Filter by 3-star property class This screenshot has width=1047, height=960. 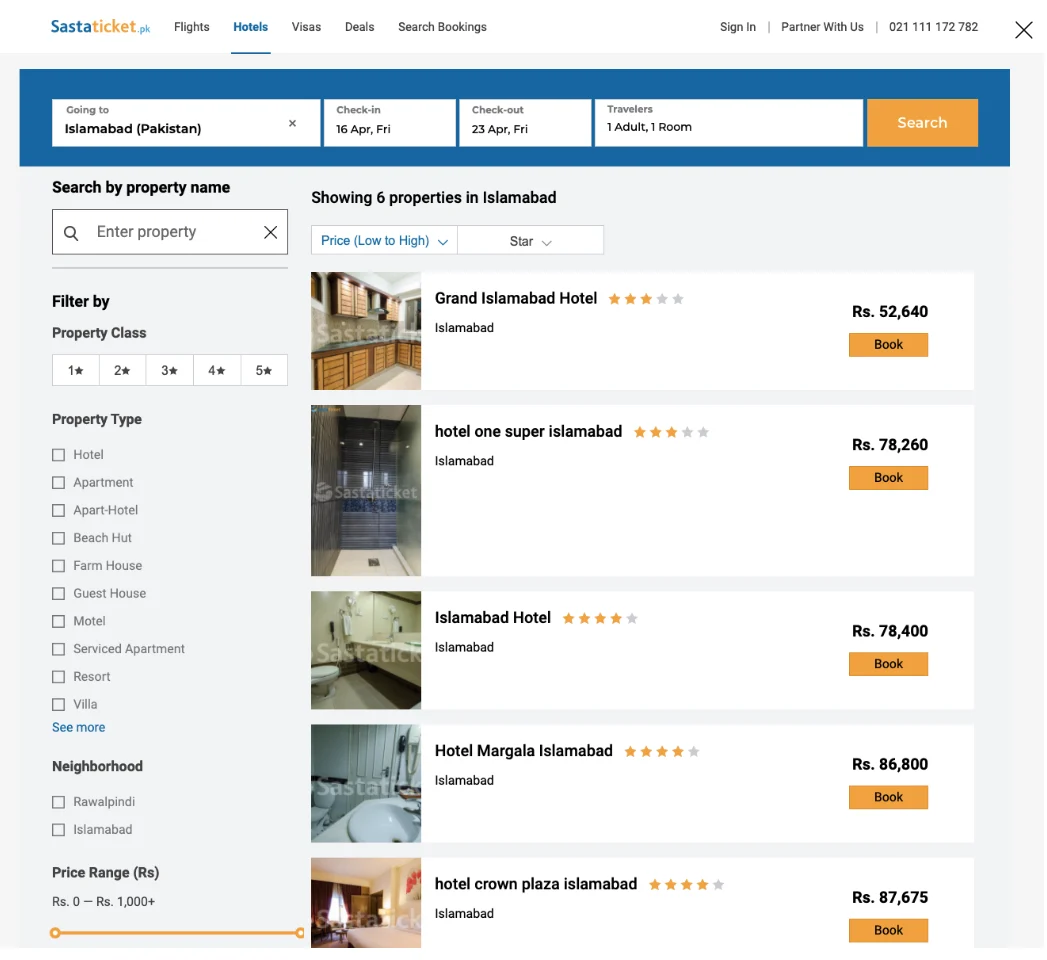point(170,371)
